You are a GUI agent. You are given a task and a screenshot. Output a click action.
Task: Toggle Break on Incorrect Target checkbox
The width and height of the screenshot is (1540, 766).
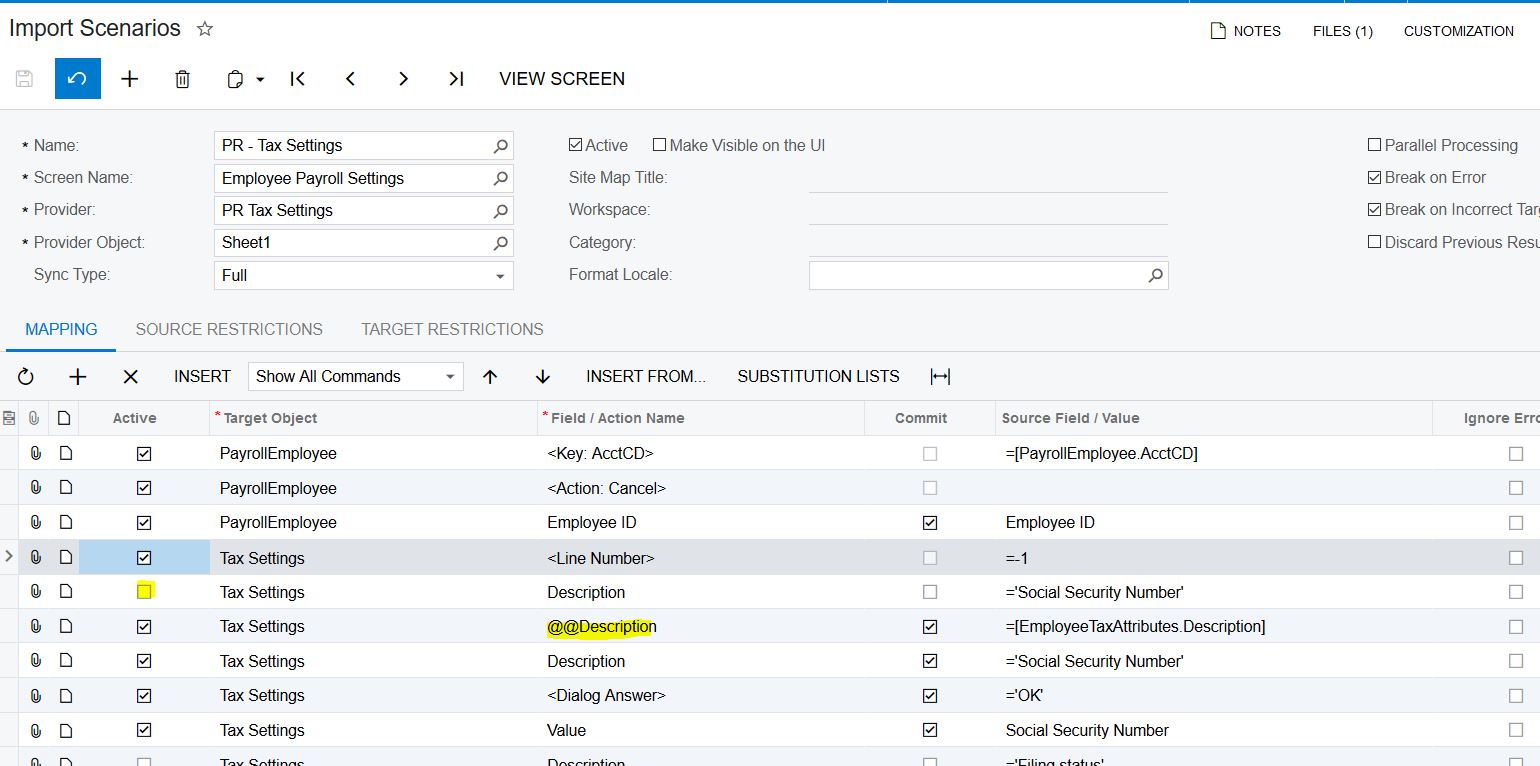click(x=1374, y=209)
